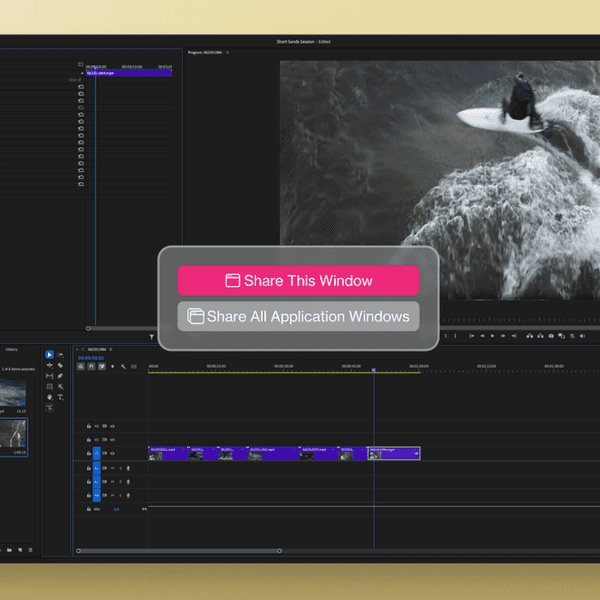Select the highlighted thumbnail in Project panel
This screenshot has height=600, width=600.
13,437
